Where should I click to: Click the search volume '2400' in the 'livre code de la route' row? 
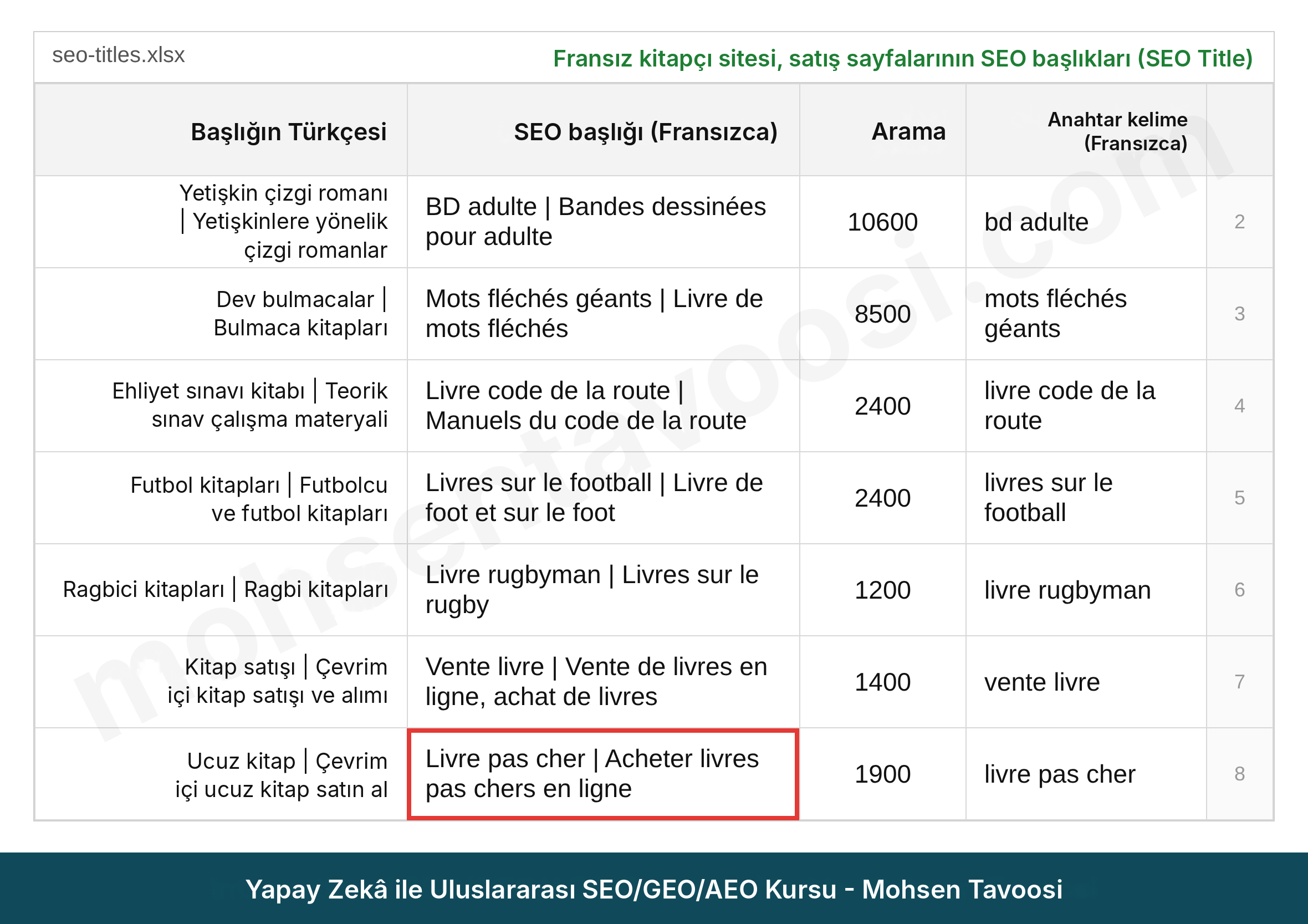point(882,406)
